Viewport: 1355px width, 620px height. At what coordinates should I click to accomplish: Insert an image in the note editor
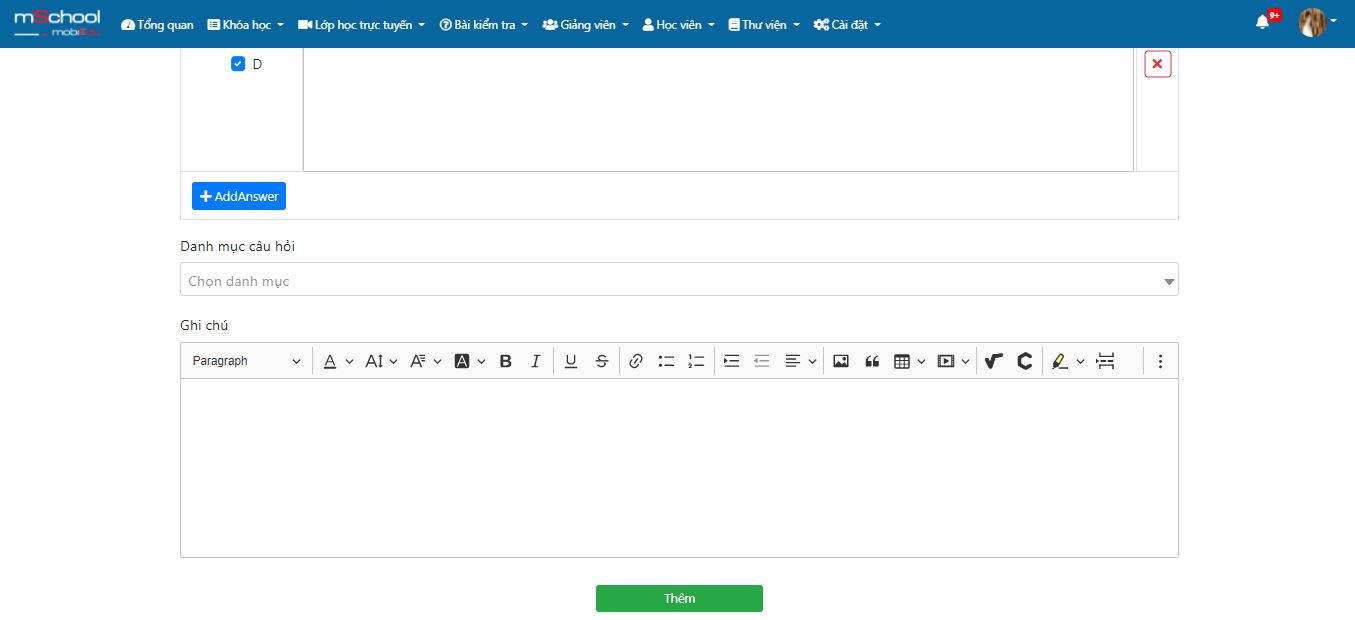click(841, 361)
